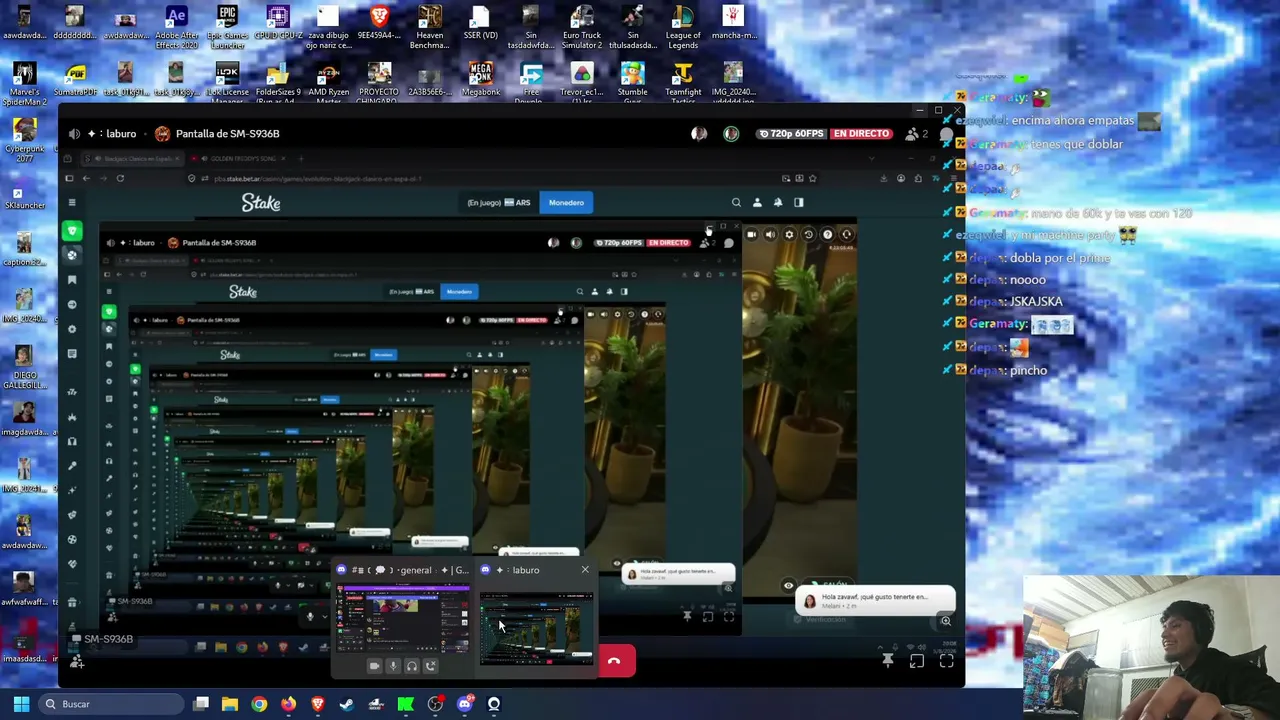
Task: Open the 720p 60FPS stream quality badge
Action: pyautogui.click(x=791, y=134)
